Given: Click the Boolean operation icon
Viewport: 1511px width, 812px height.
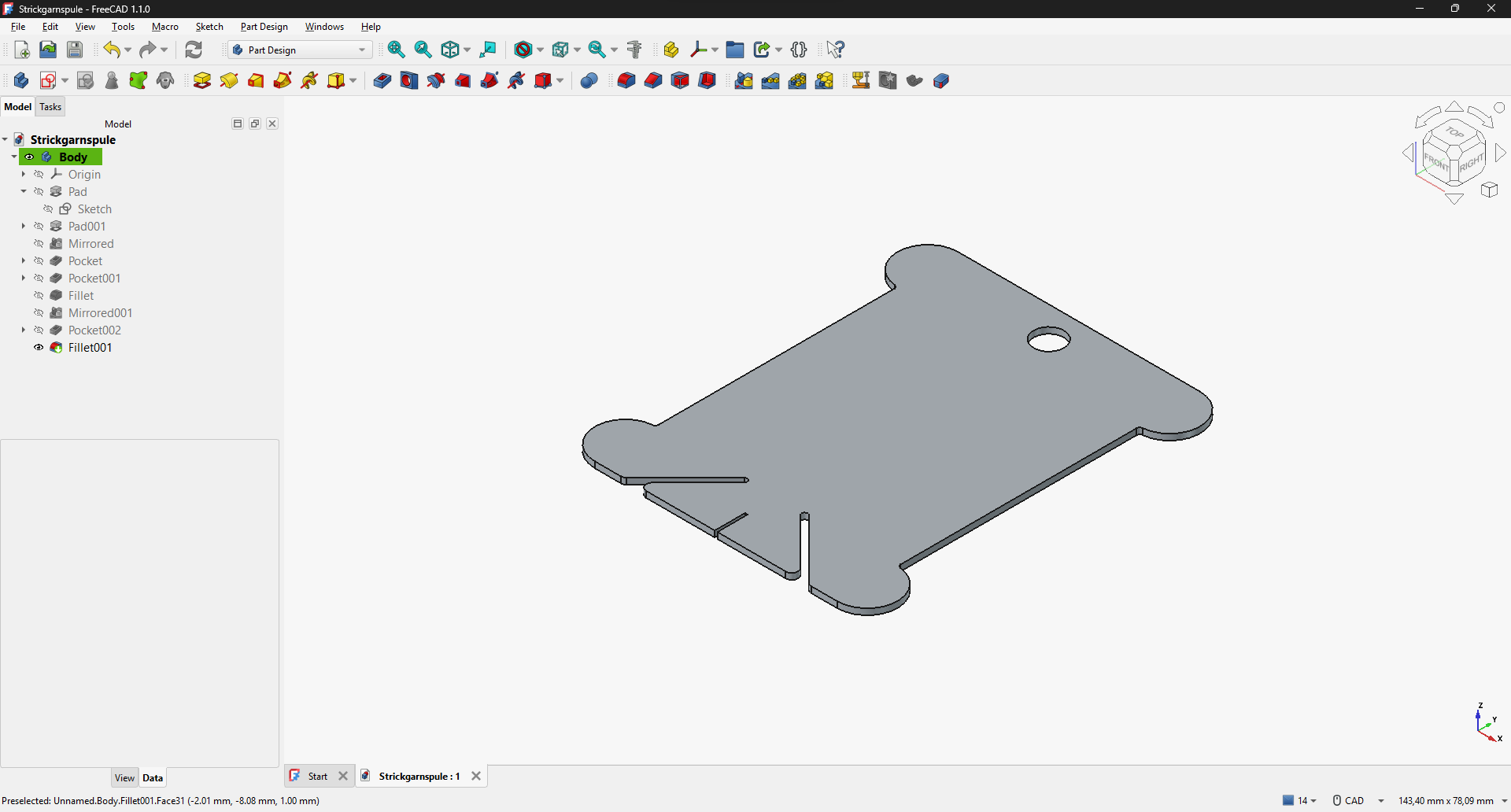Looking at the screenshot, I should (x=589, y=80).
